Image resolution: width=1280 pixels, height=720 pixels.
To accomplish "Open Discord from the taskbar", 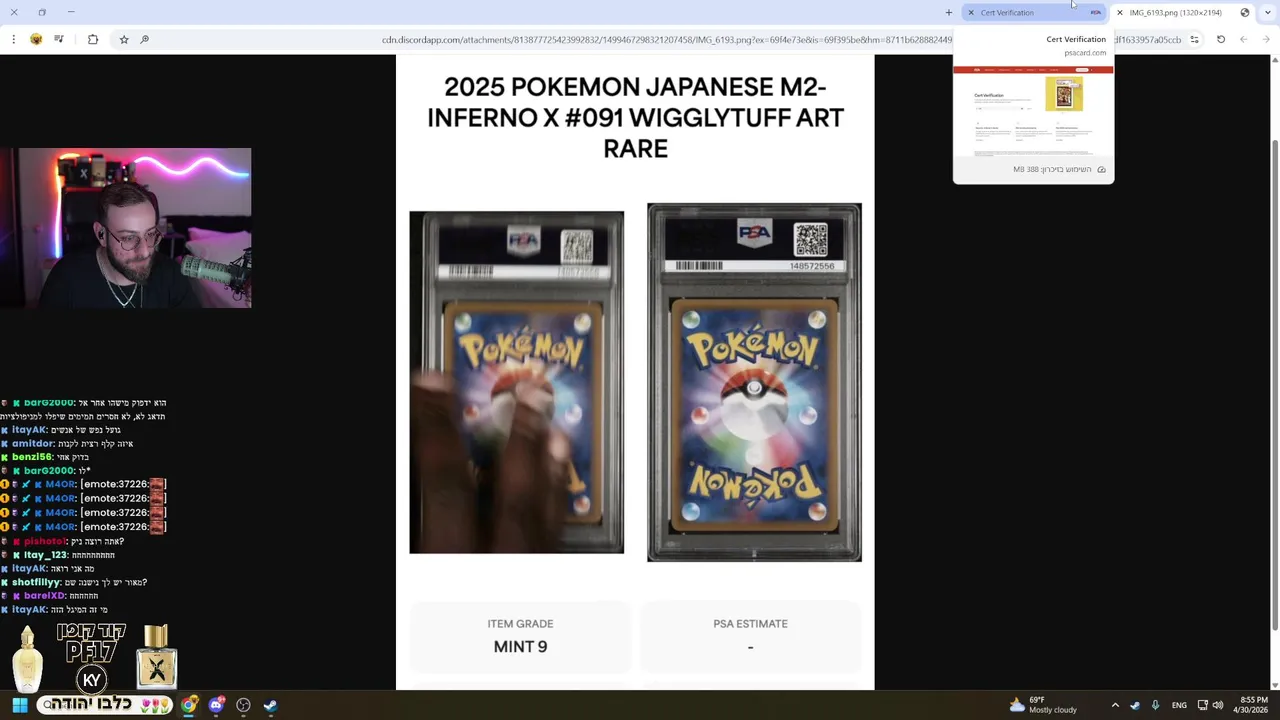I will pyautogui.click(x=216, y=705).
